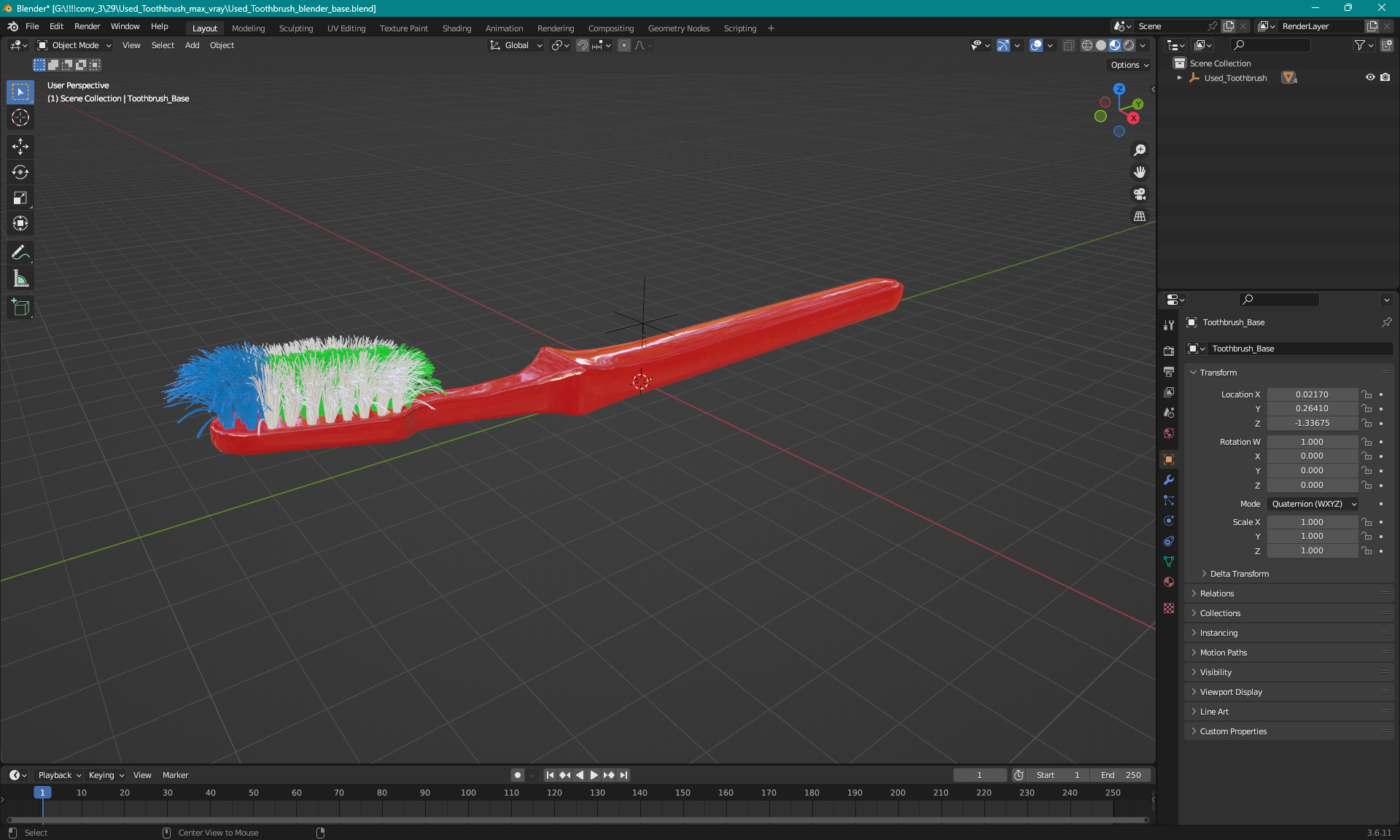Select the Rotate tool
Screen dimensions: 1400x840
tap(20, 172)
